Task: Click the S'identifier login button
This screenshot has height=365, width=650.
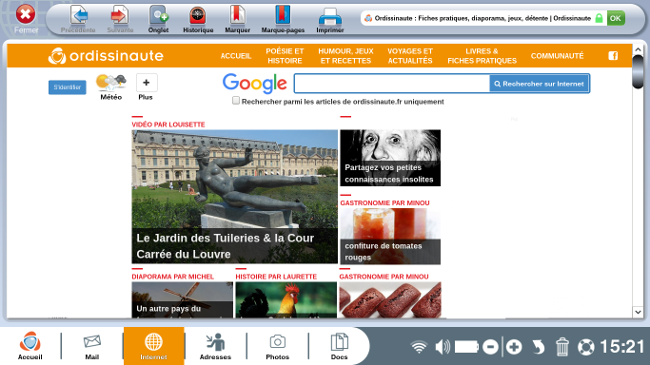Action: click(x=67, y=87)
